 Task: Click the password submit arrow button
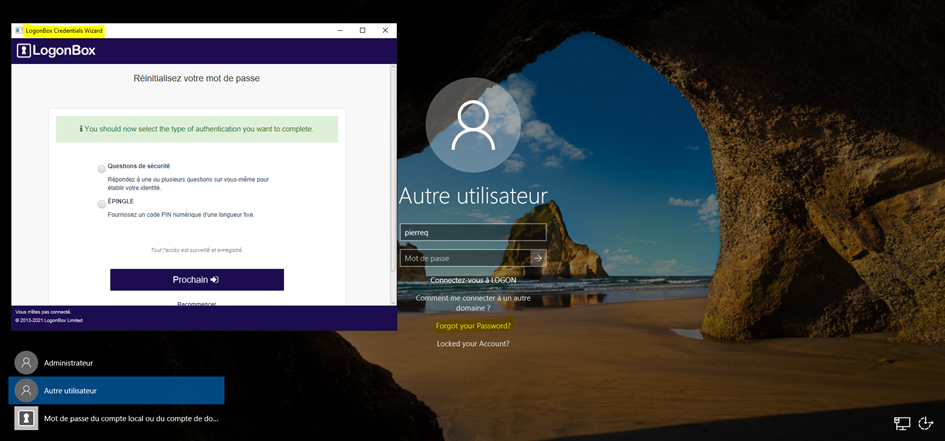[x=537, y=258]
